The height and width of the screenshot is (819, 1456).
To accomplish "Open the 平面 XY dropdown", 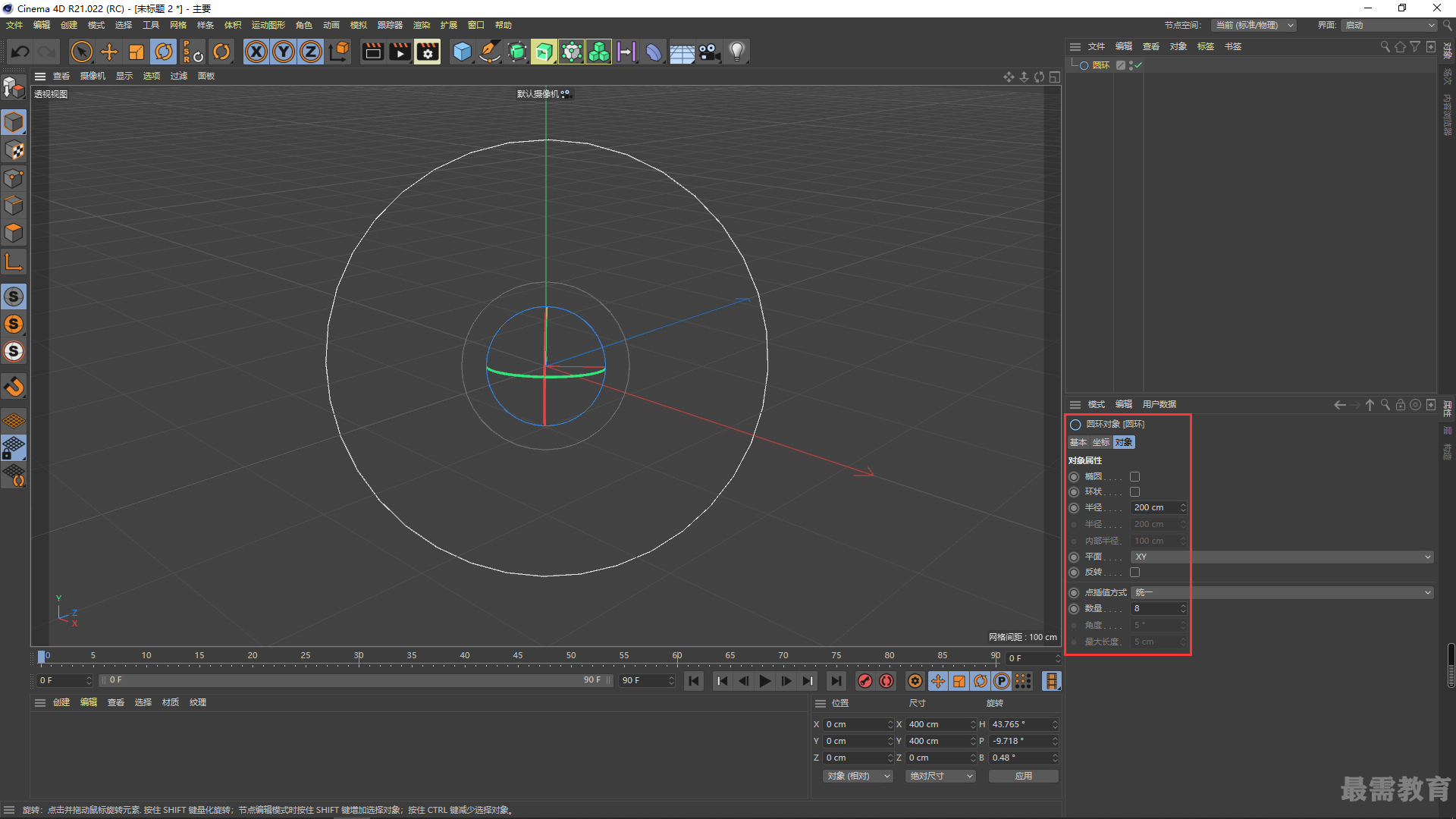I will point(1282,557).
